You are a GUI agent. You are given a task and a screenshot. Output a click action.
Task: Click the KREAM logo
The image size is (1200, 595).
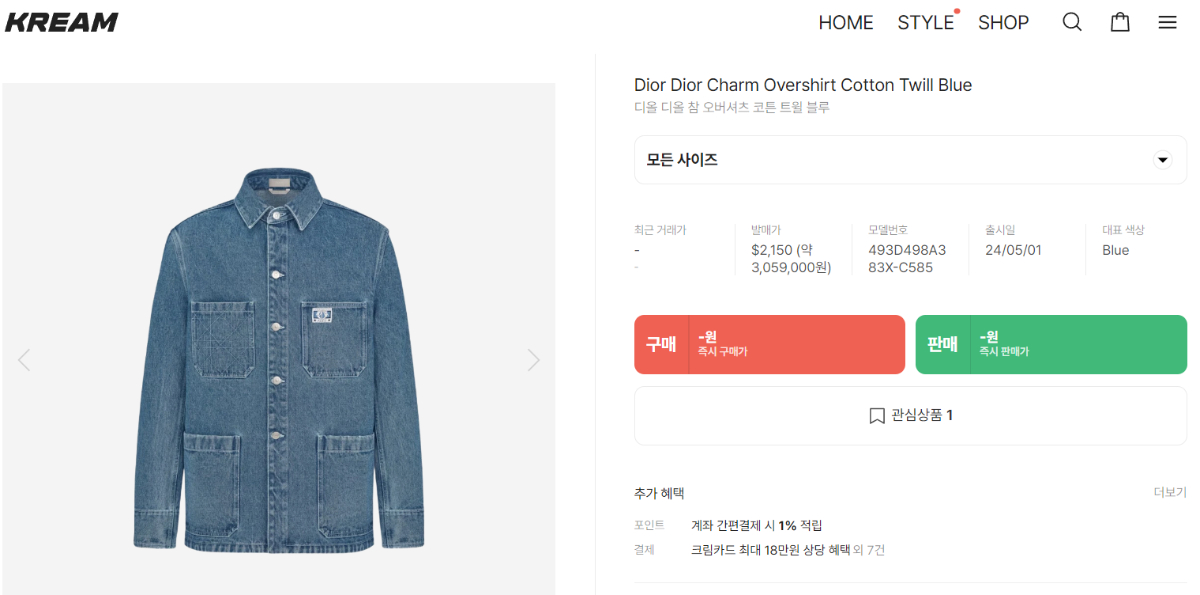62,22
